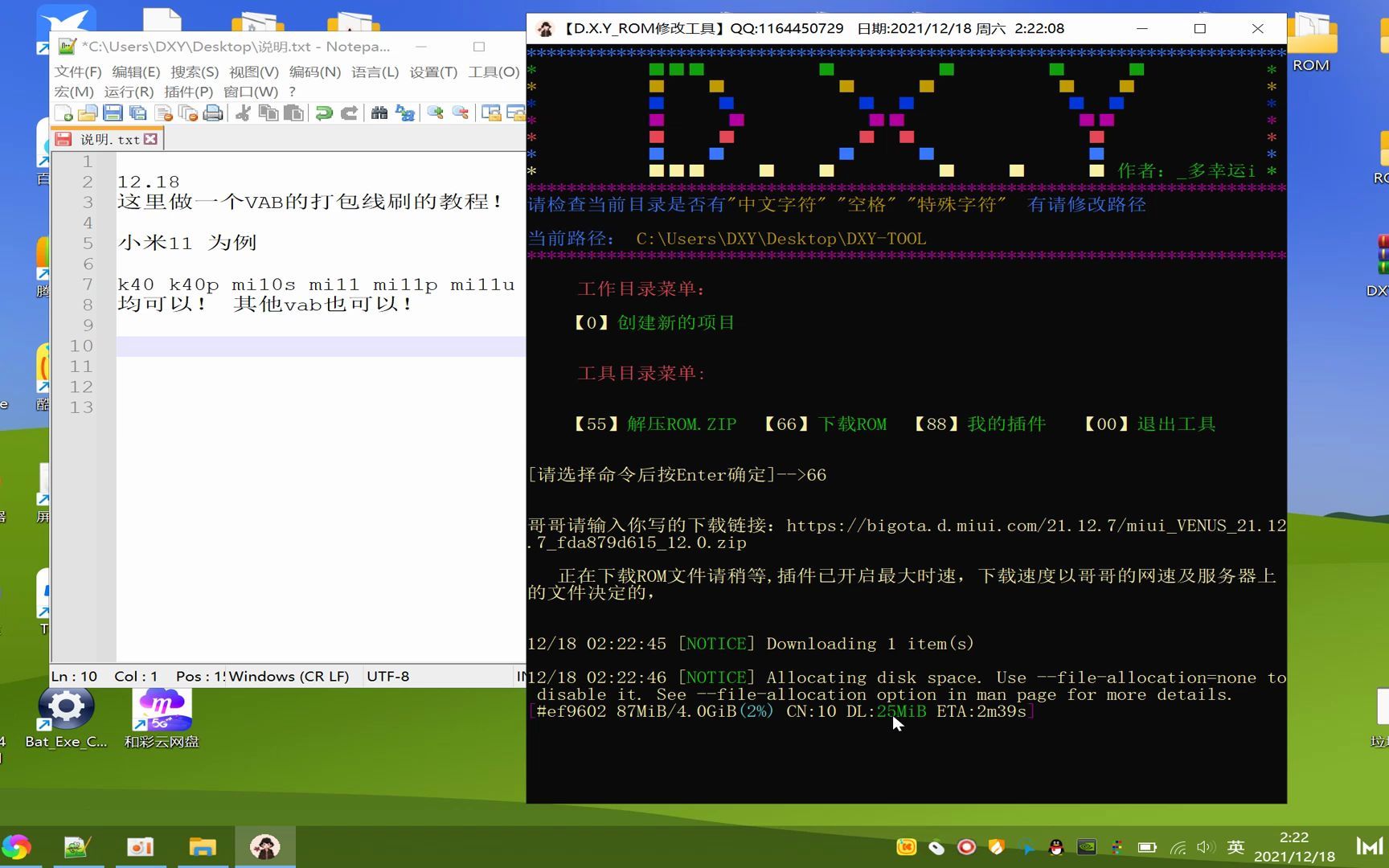
Task: Open the 窗口(W) menu in Notepad++
Action: (251, 92)
